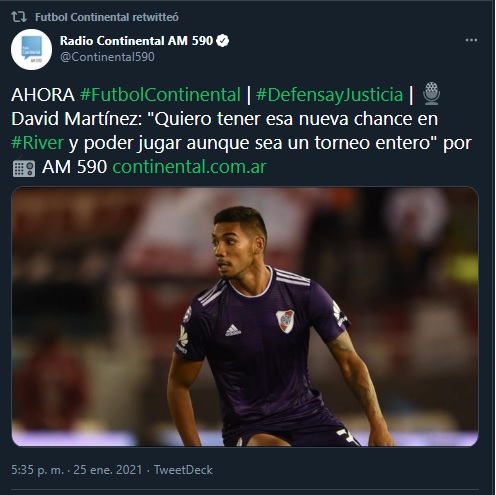This screenshot has height=495, width=496.
Task: Click the TweetDeck source label
Action: 183,470
